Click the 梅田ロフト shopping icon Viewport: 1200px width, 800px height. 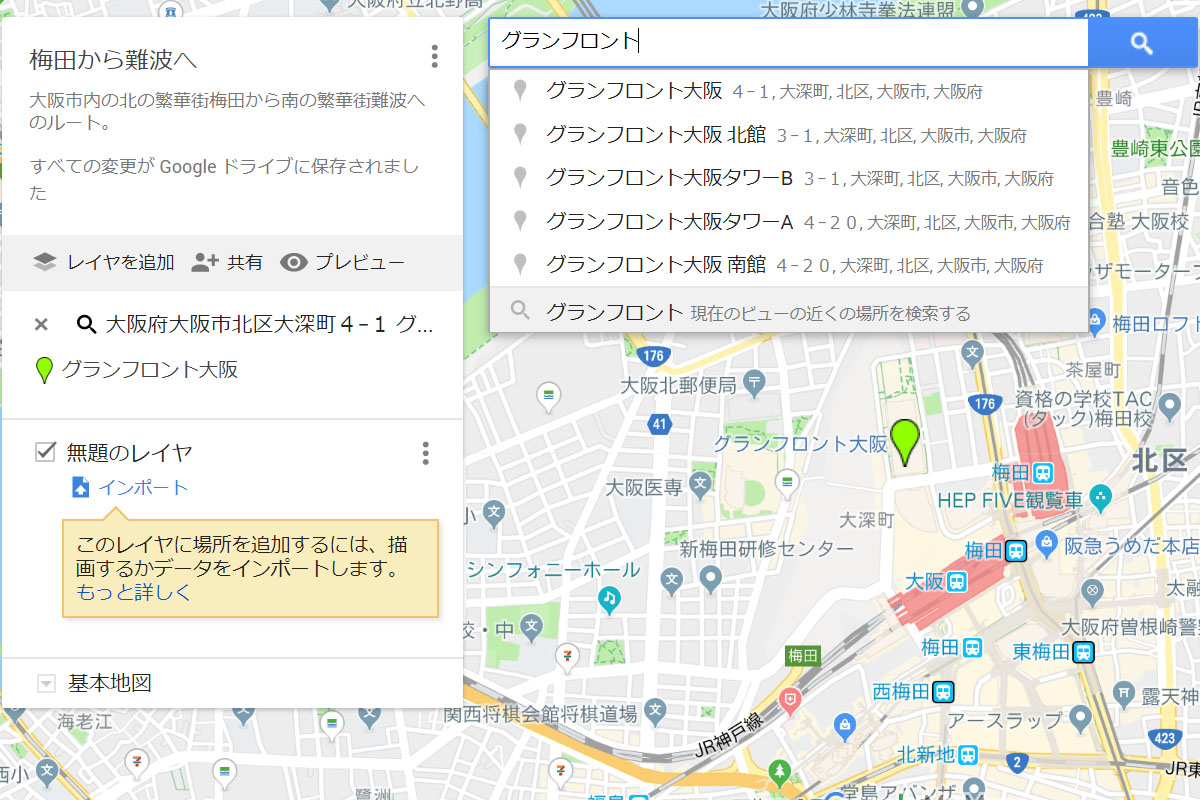[1096, 322]
